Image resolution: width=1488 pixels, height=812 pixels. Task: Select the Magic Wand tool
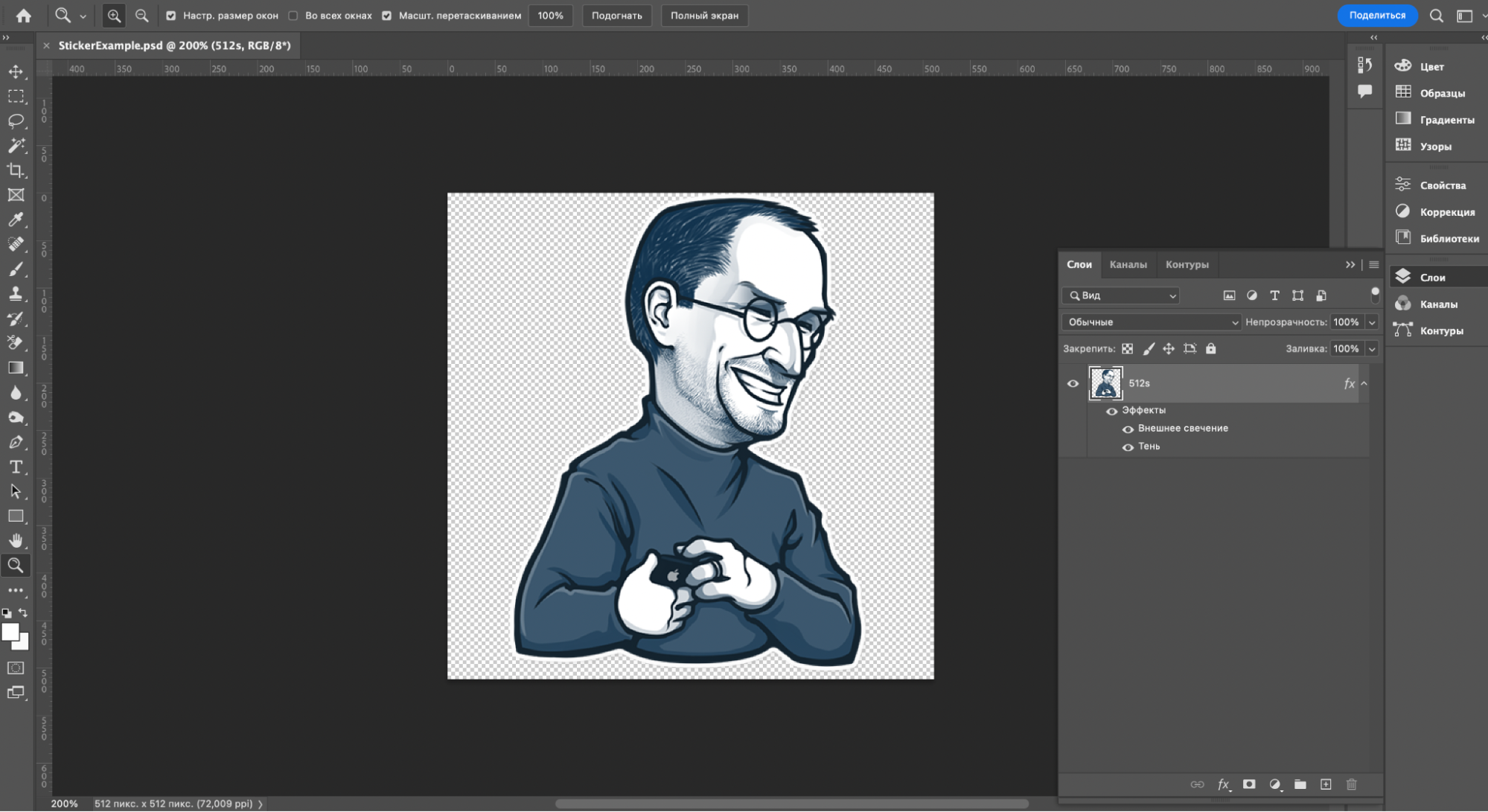[x=16, y=146]
